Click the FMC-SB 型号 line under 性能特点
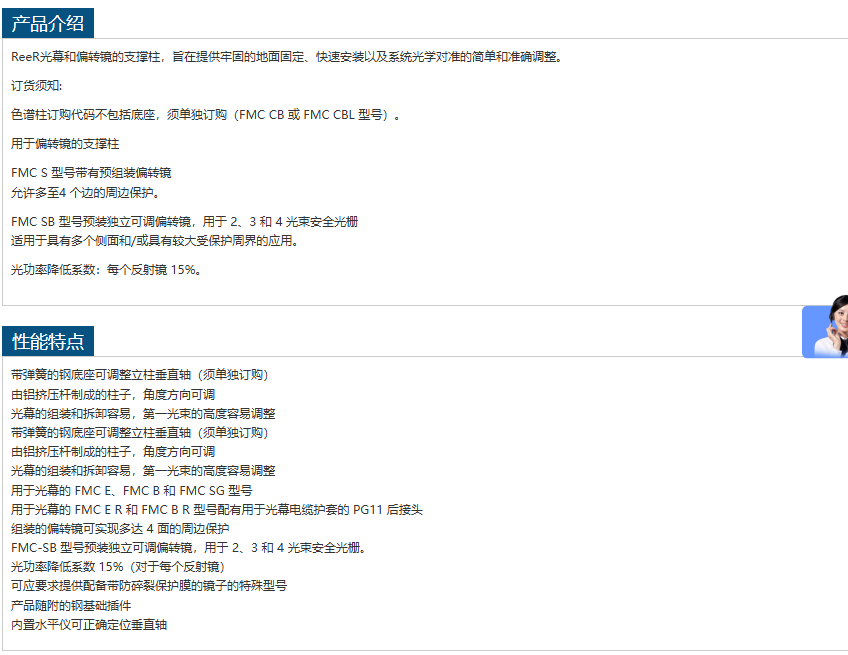The height and width of the screenshot is (655, 848). tap(188, 547)
